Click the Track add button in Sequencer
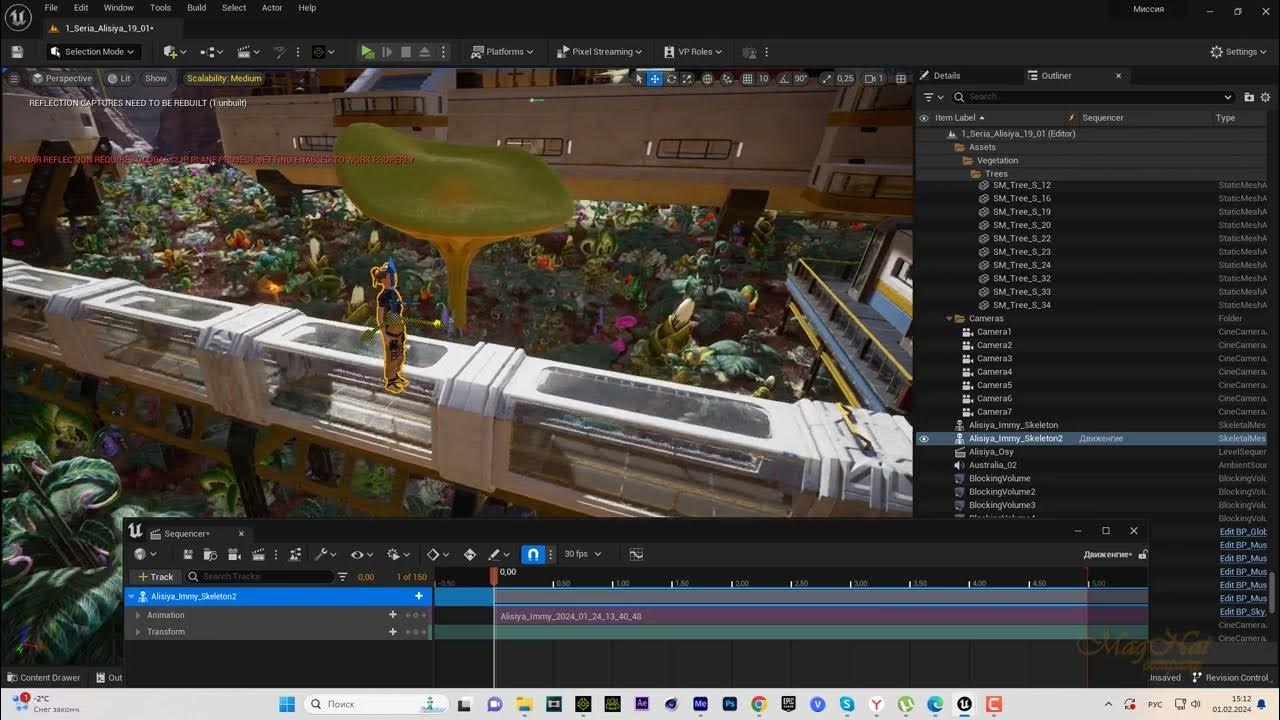 click(x=156, y=577)
